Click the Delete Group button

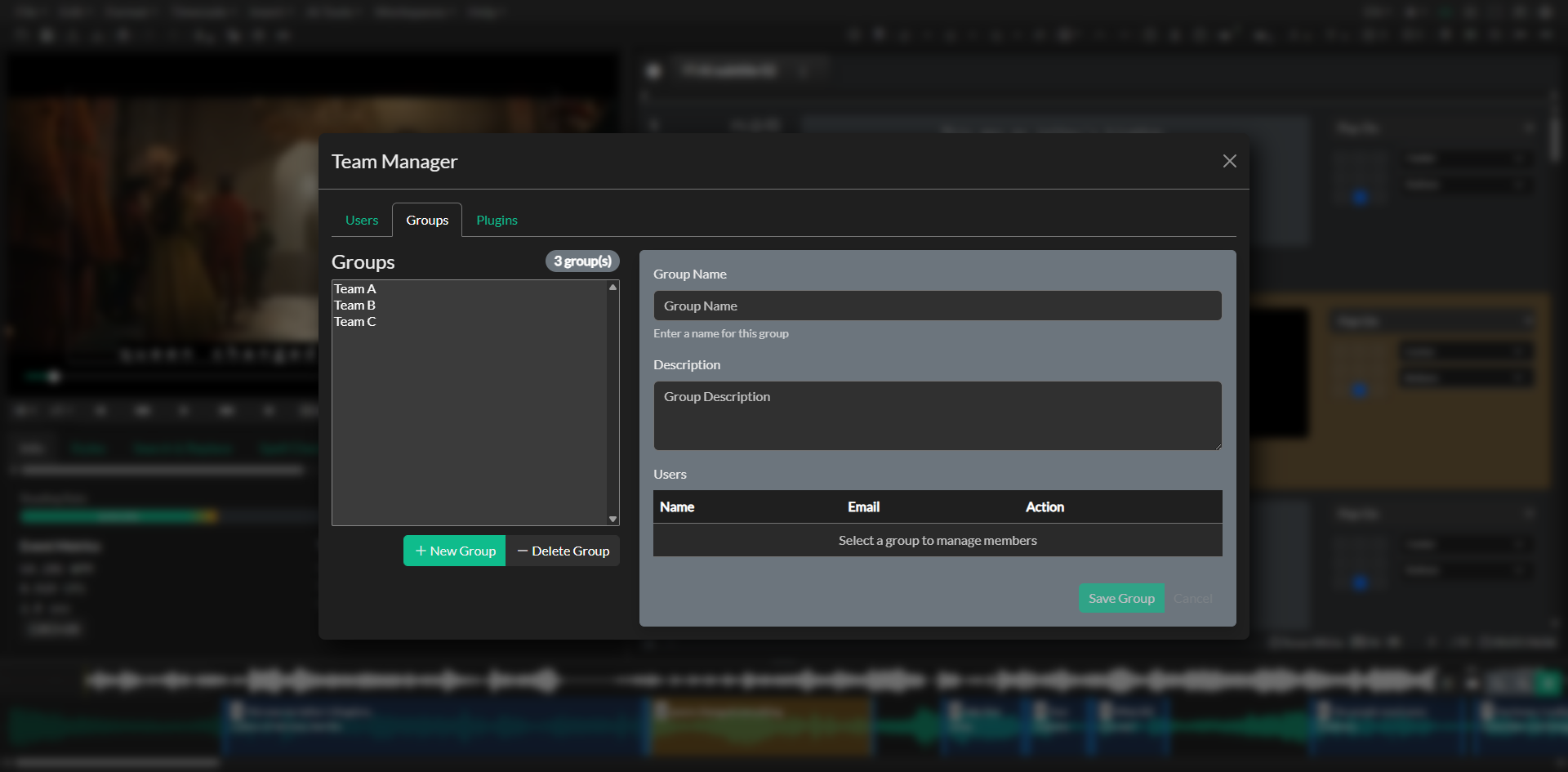563,551
